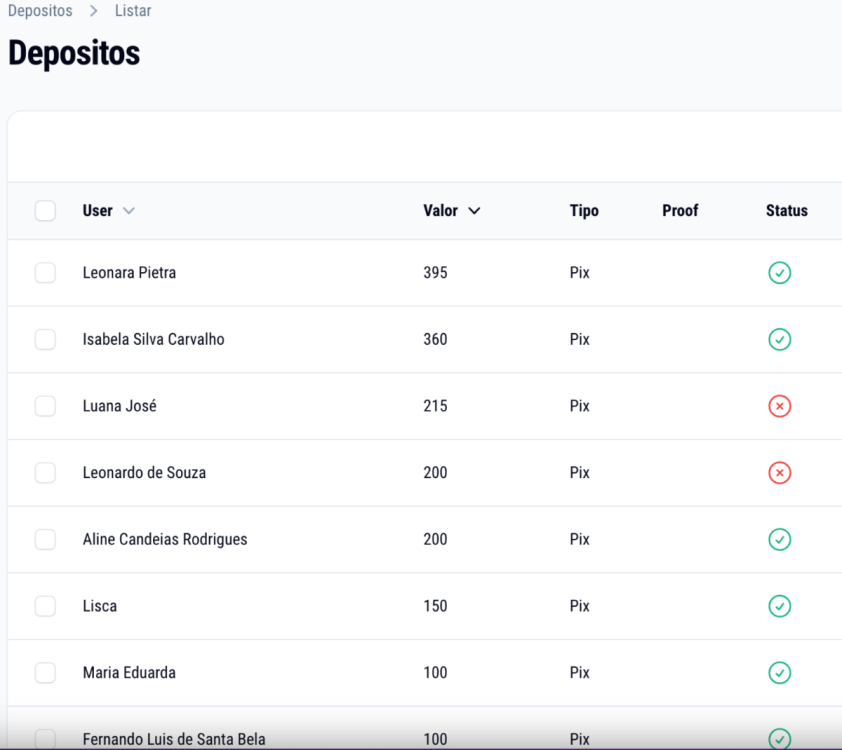
Task: Click the name Maria Eduarda
Action: [129, 672]
